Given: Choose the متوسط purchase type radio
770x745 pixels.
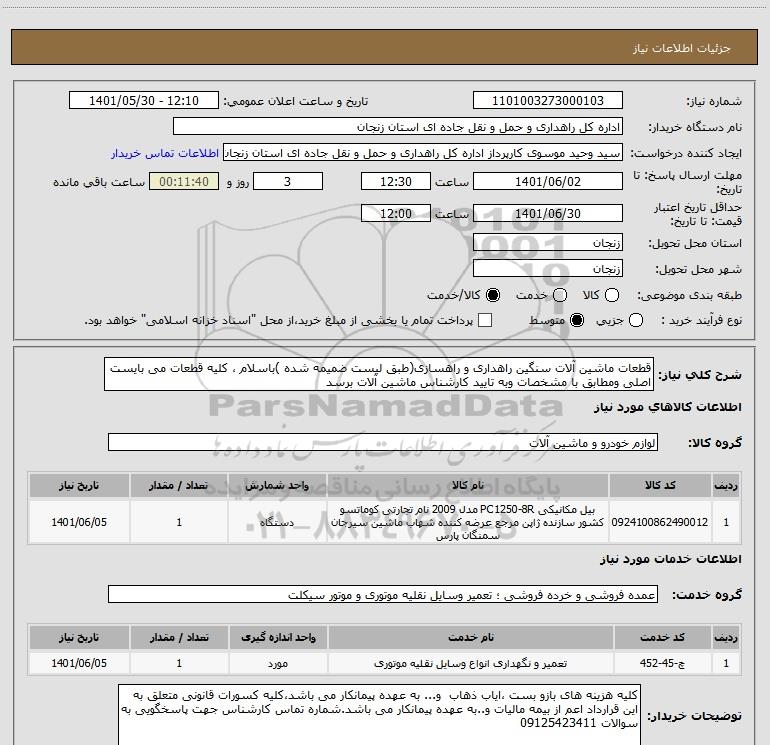Looking at the screenshot, I should 577,320.
